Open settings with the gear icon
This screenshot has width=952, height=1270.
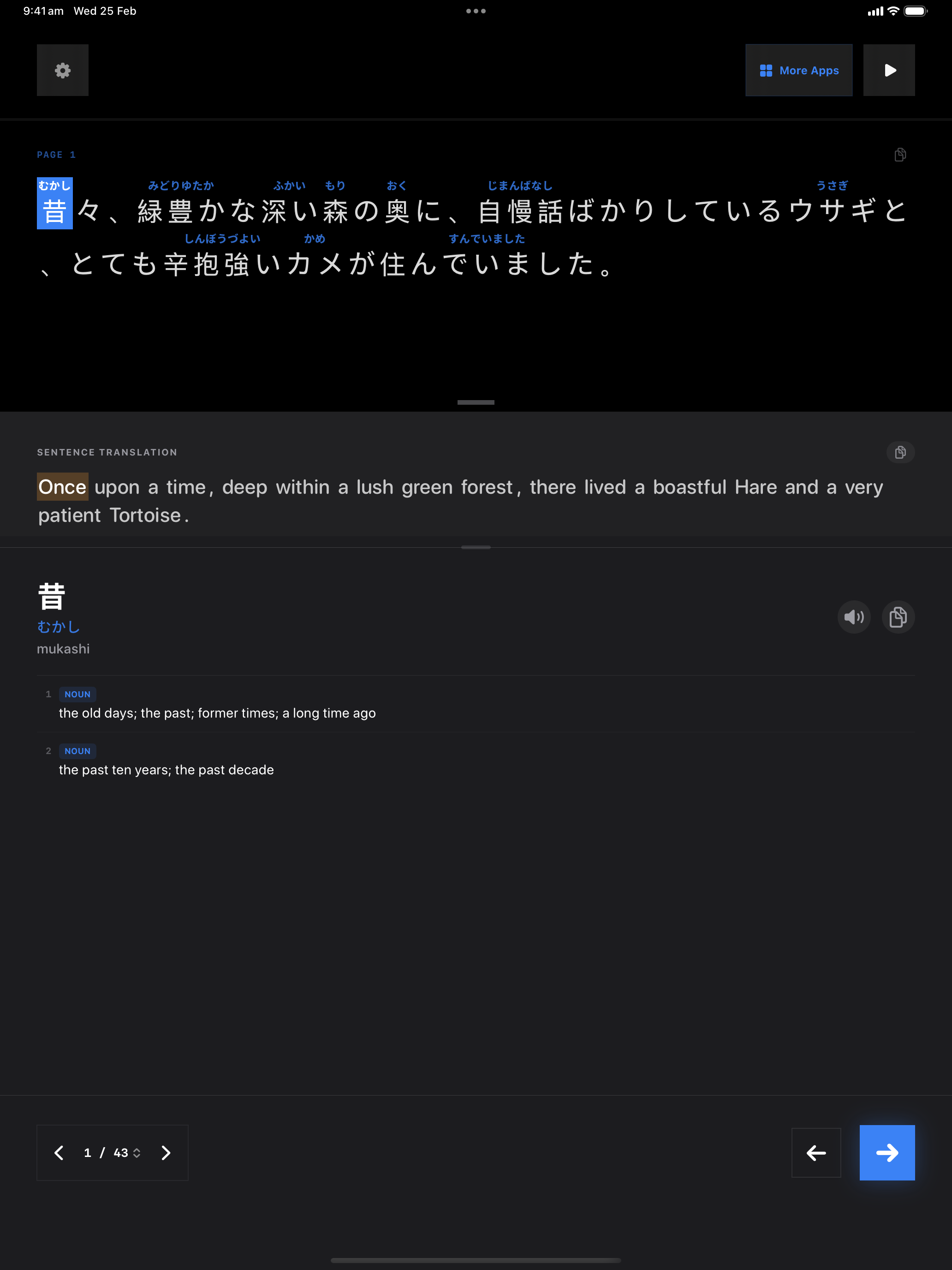(63, 70)
